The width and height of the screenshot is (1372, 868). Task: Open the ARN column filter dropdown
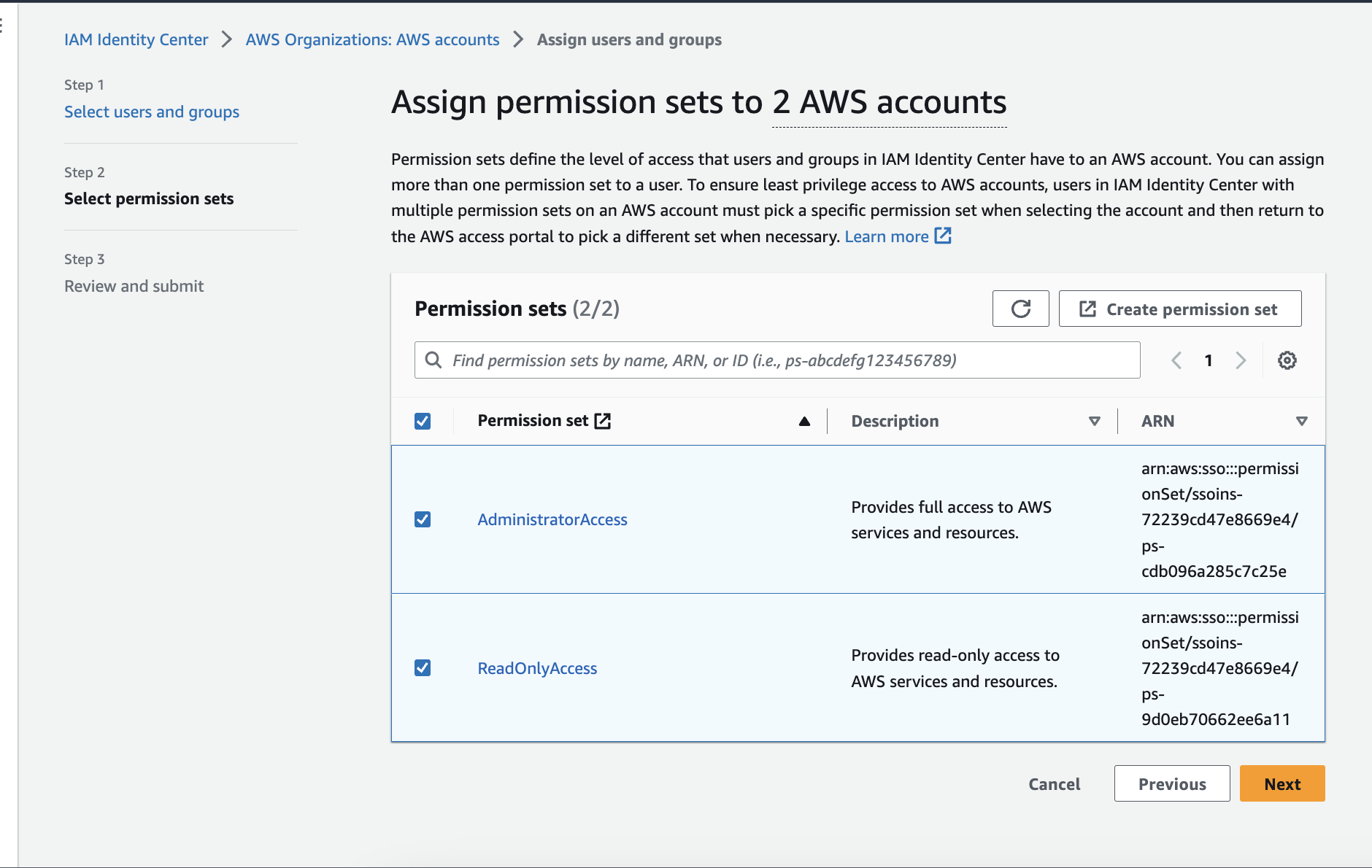click(x=1302, y=421)
